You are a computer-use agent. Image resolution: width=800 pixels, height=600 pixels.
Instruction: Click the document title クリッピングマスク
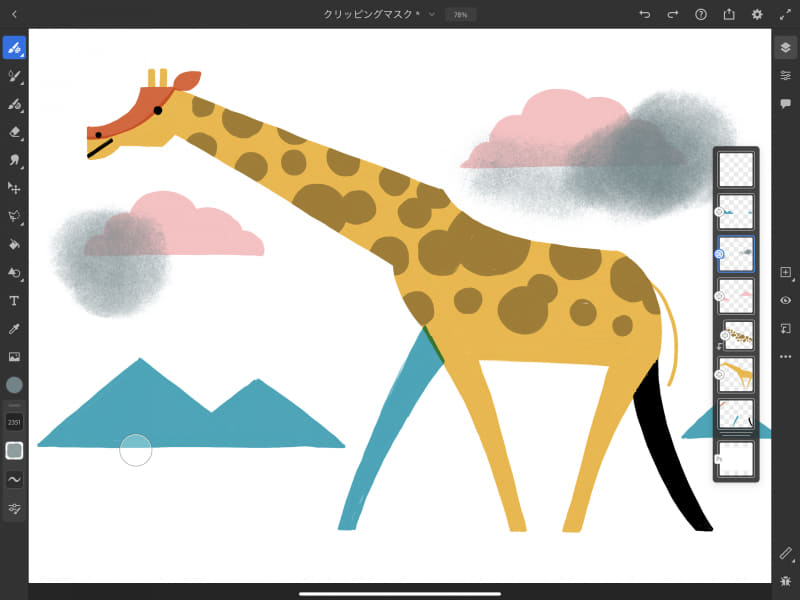(x=367, y=14)
